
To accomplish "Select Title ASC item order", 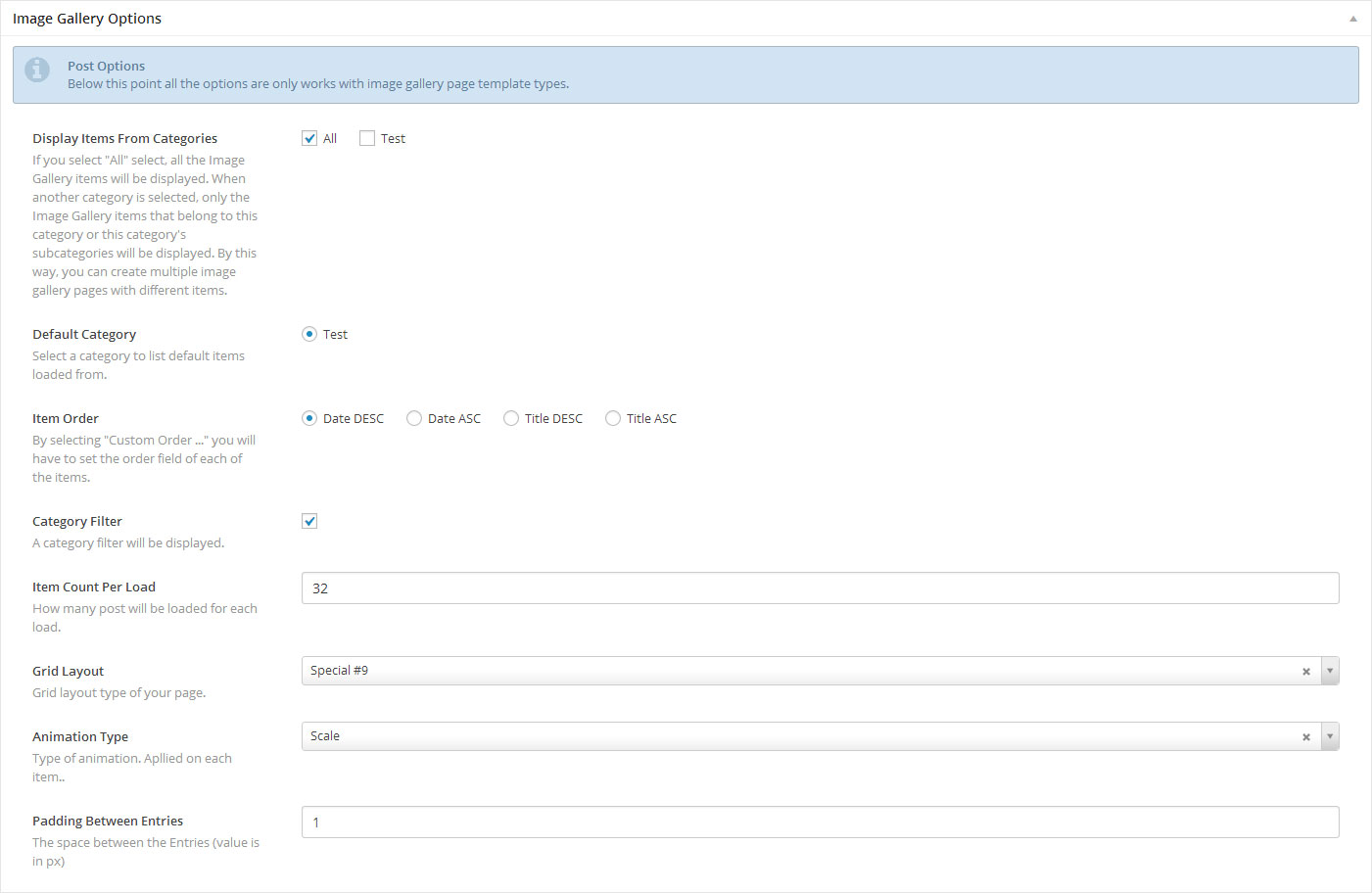I will (613, 418).
